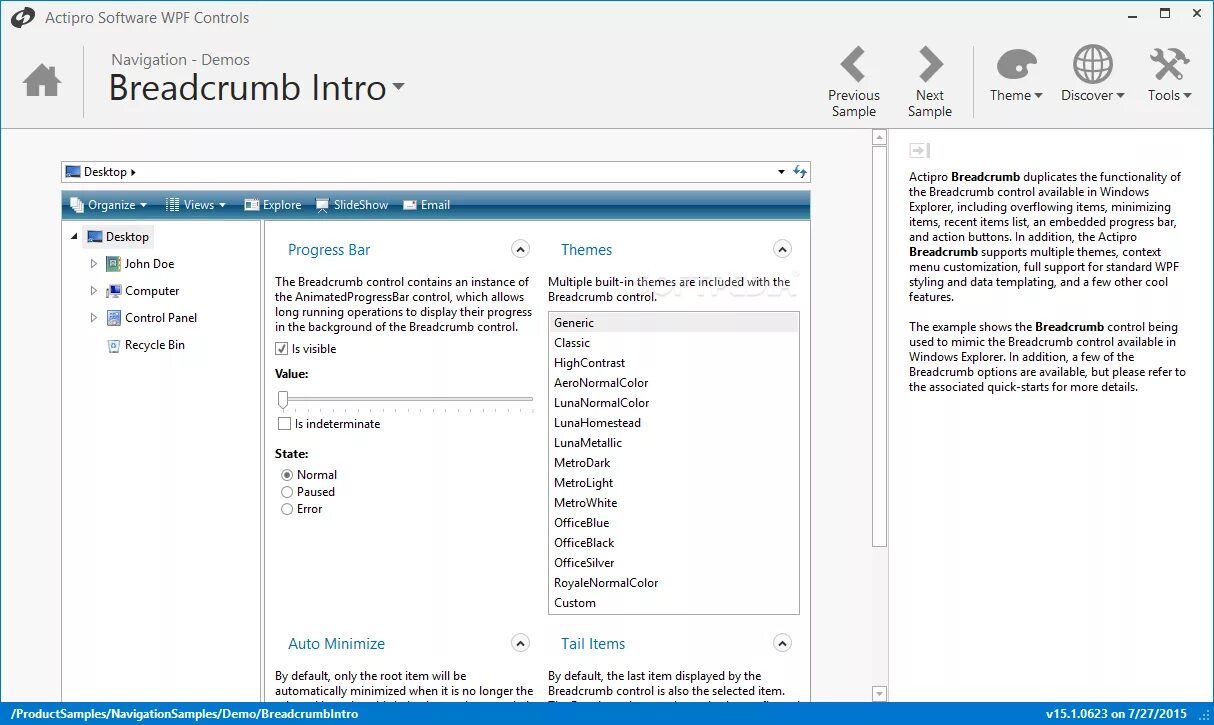1214x725 pixels.
Task: Click the Views toolbar icon
Action: pyautogui.click(x=172, y=205)
